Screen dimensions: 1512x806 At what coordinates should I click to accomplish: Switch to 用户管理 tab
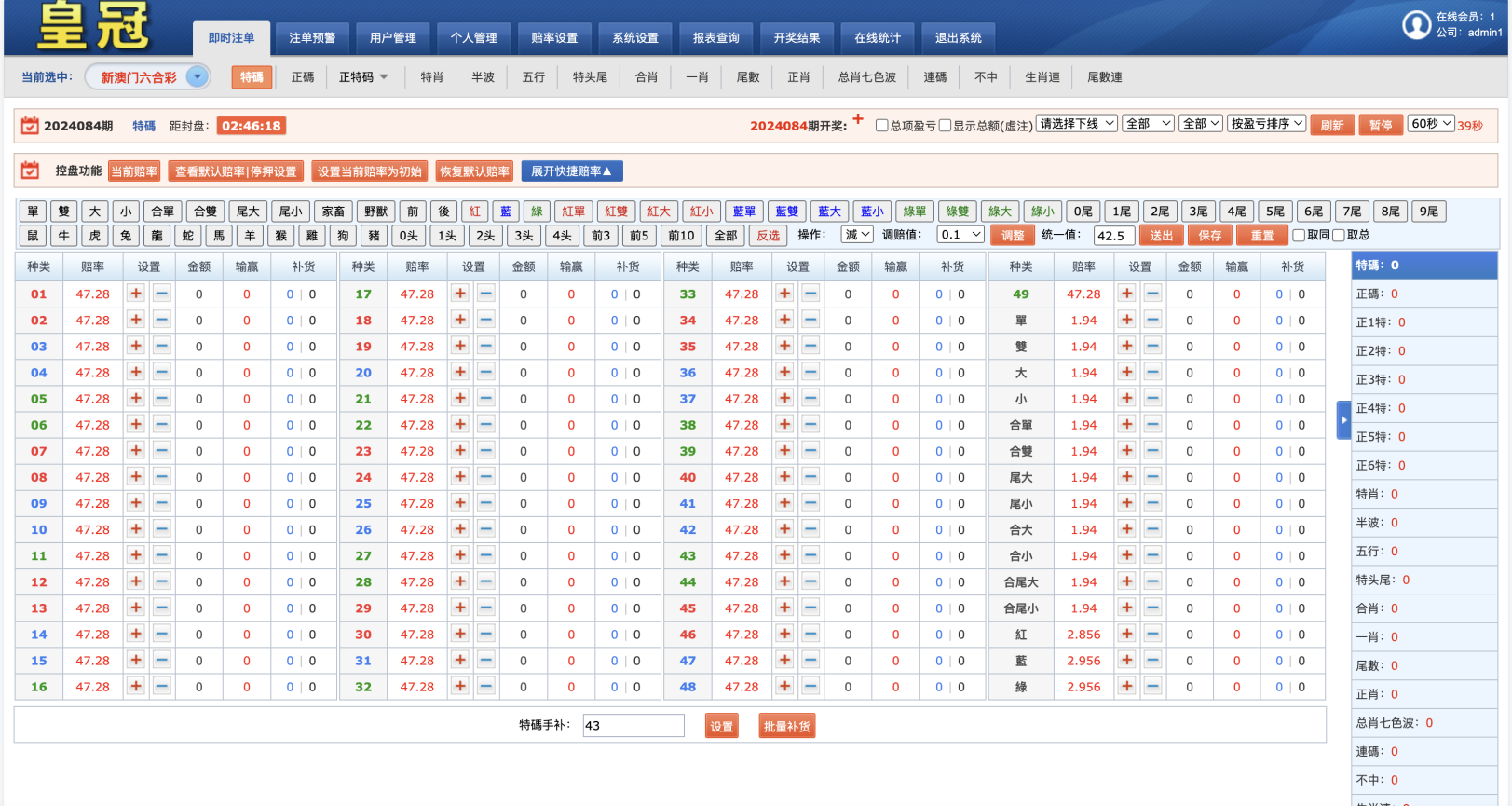393,38
